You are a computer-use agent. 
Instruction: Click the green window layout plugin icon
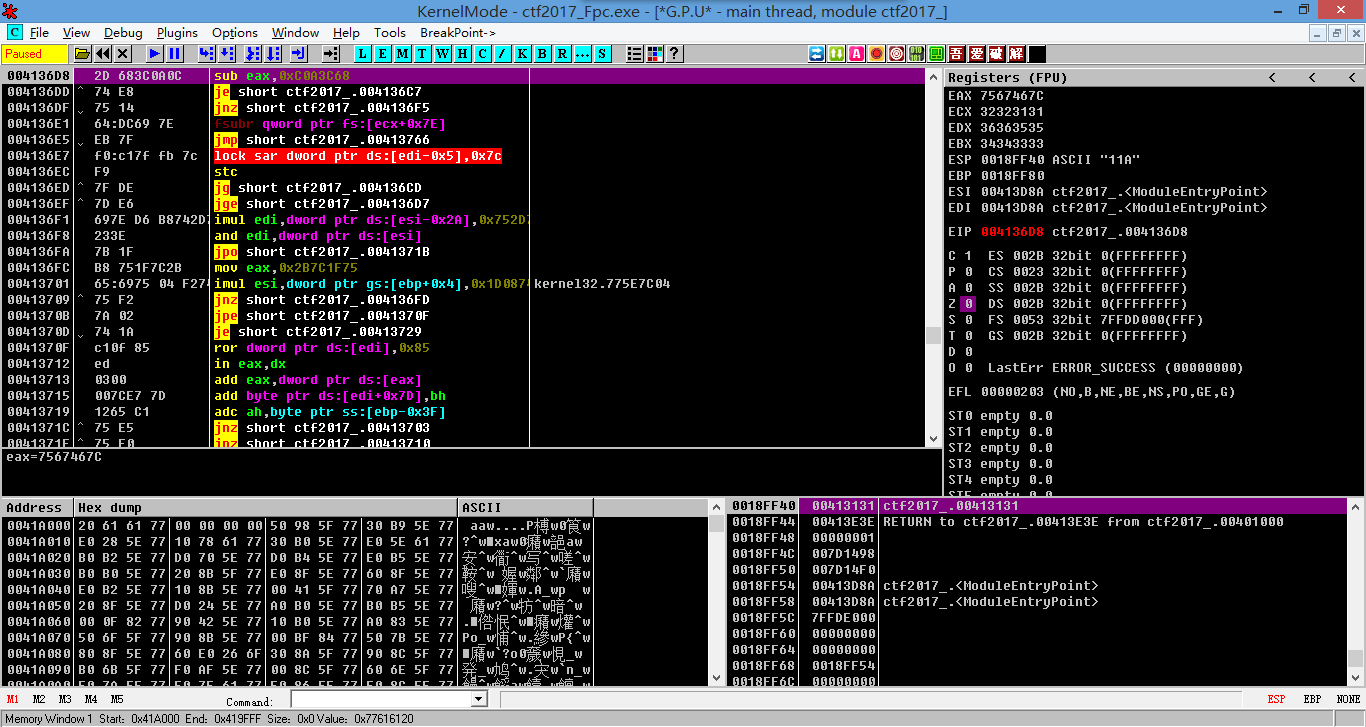936,53
